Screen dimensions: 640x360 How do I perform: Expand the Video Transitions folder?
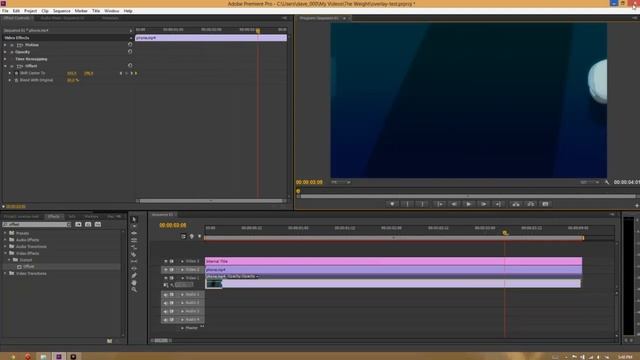pos(5,273)
